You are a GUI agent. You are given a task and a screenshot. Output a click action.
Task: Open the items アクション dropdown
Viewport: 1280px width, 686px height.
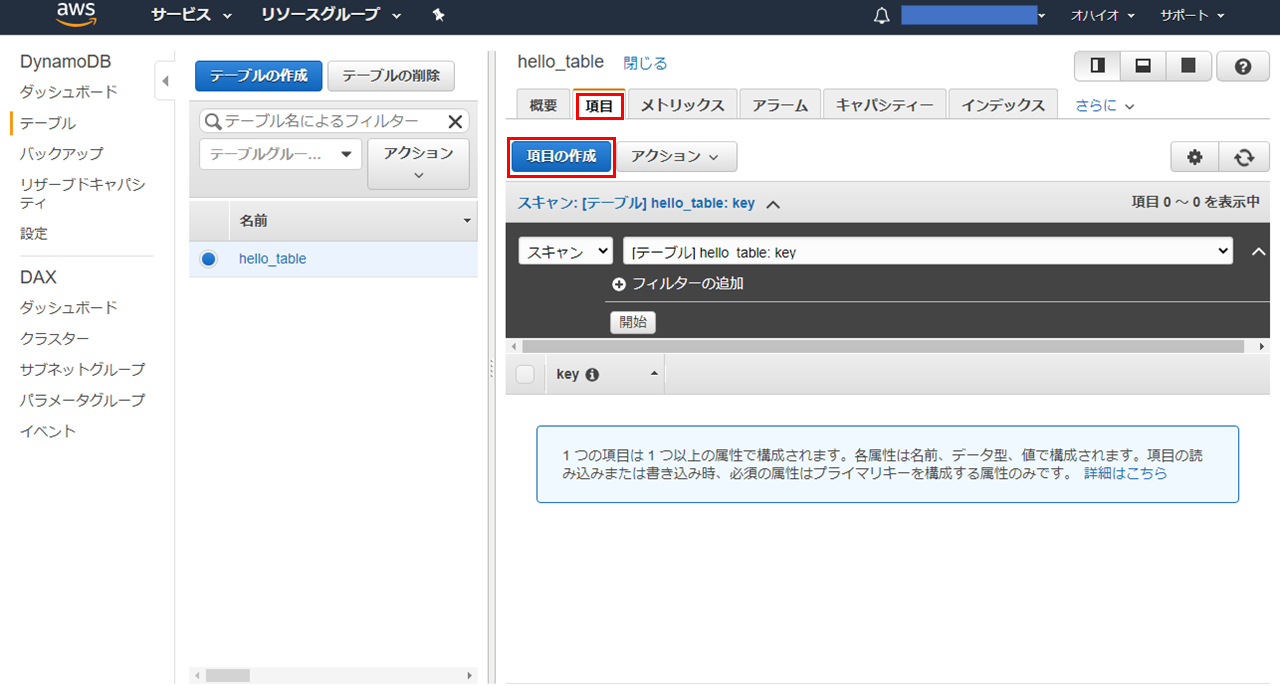point(676,157)
